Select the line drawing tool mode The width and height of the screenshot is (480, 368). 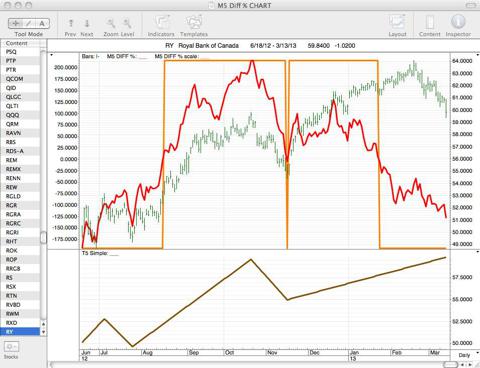pos(29,23)
